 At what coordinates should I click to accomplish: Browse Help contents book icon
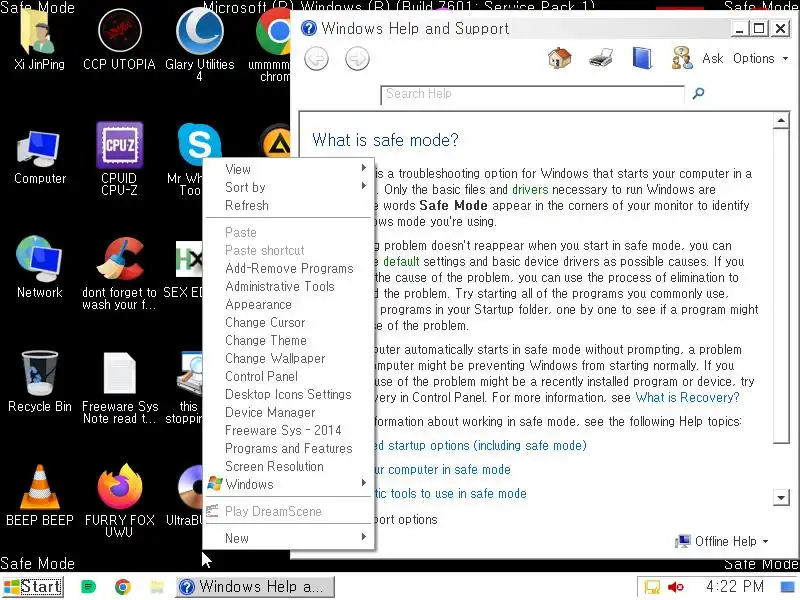(x=642, y=58)
